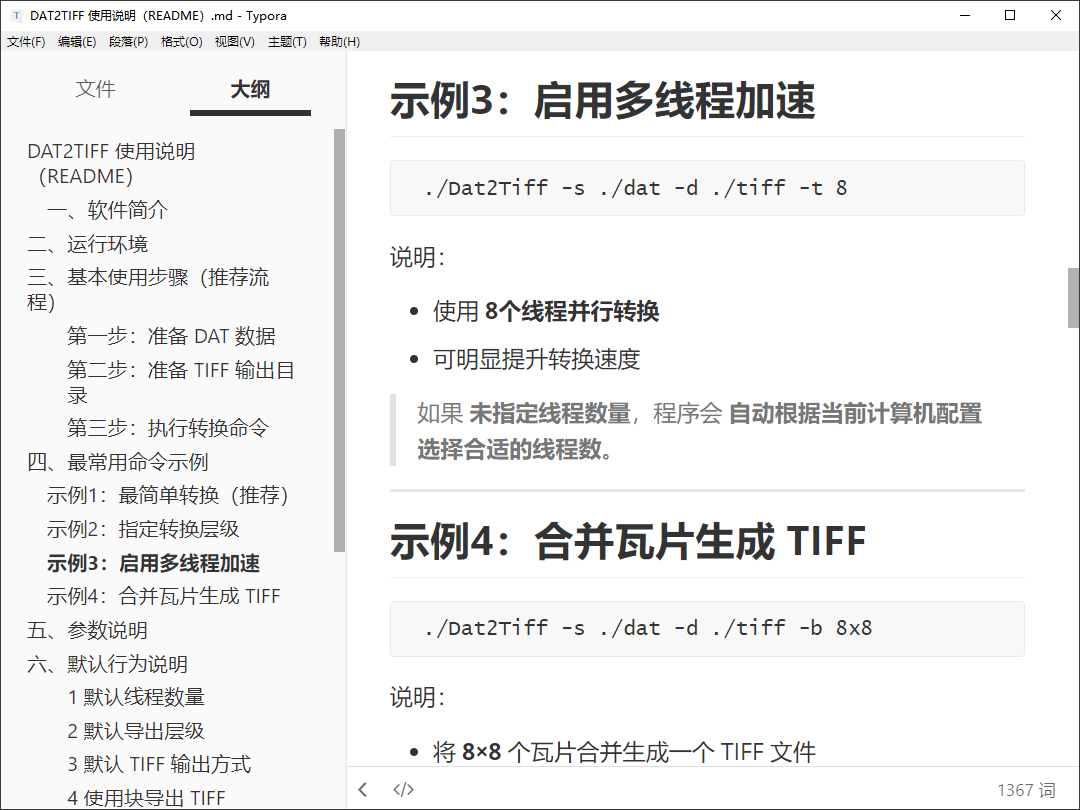The height and width of the screenshot is (810, 1080).
Task: Jump to 六、默认行为说明 in outline
Action: click(107, 664)
